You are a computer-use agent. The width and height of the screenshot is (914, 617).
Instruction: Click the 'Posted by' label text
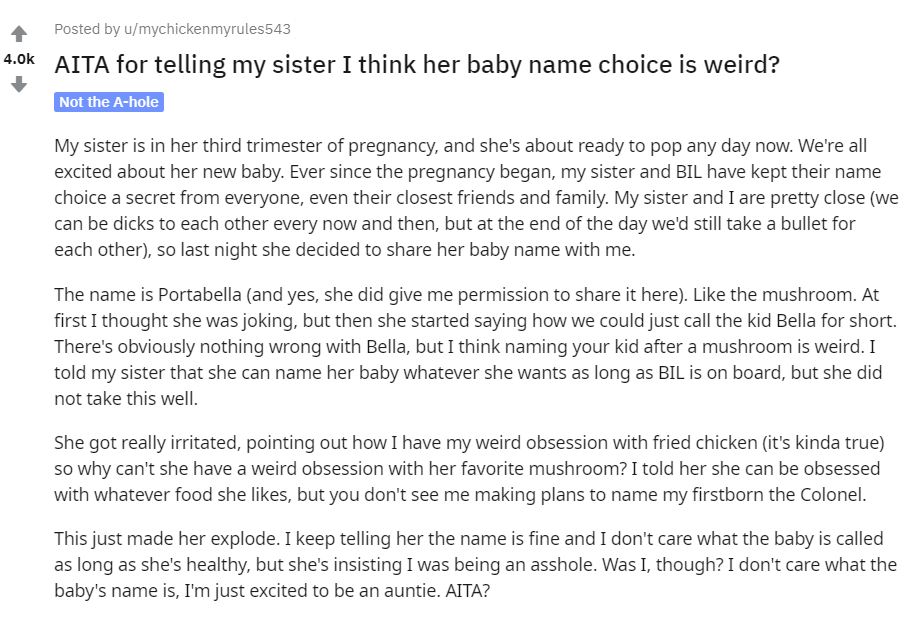87,29
